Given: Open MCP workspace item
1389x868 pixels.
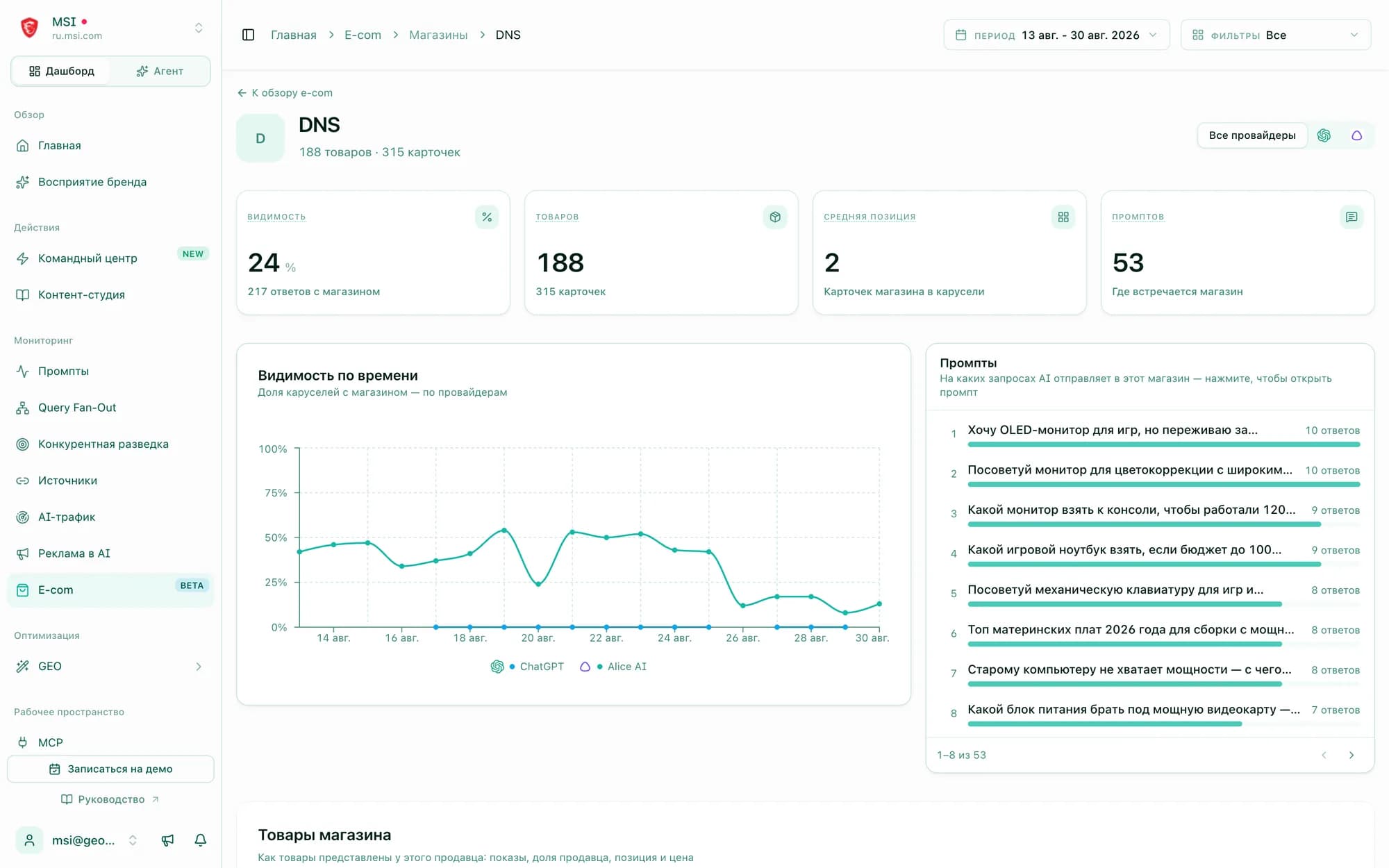Looking at the screenshot, I should 111,742.
